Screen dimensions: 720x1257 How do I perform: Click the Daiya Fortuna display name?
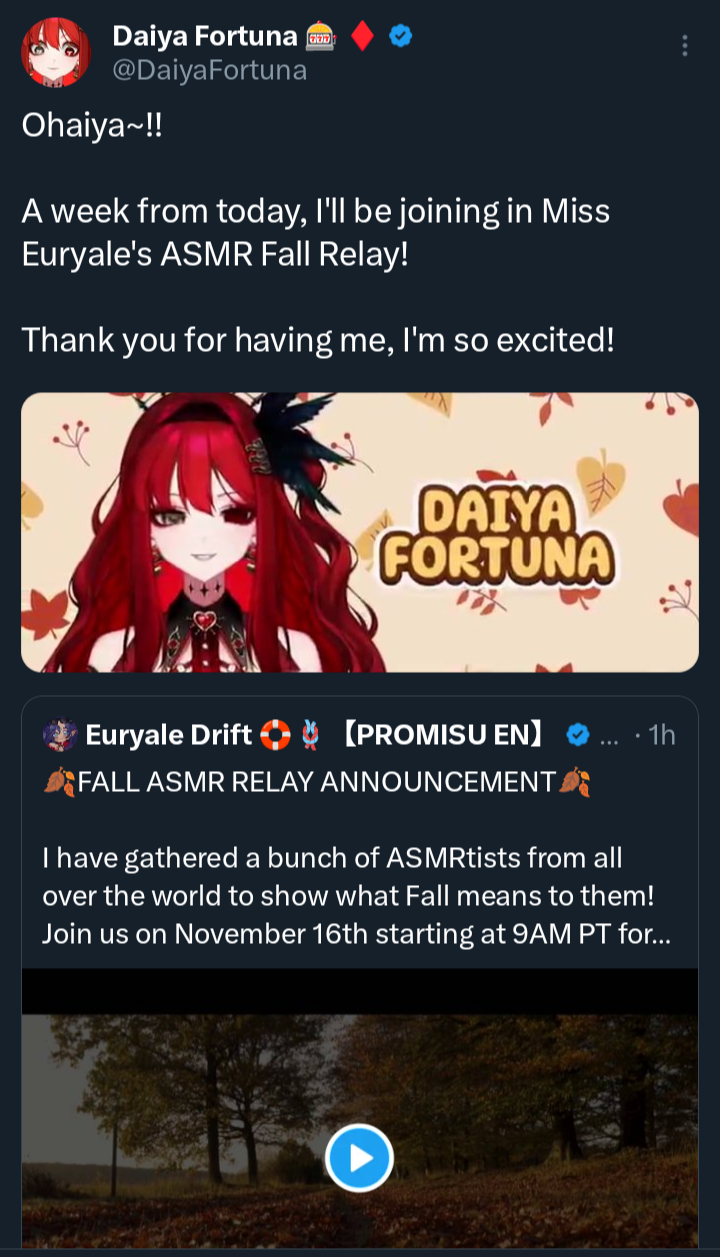(x=205, y=37)
